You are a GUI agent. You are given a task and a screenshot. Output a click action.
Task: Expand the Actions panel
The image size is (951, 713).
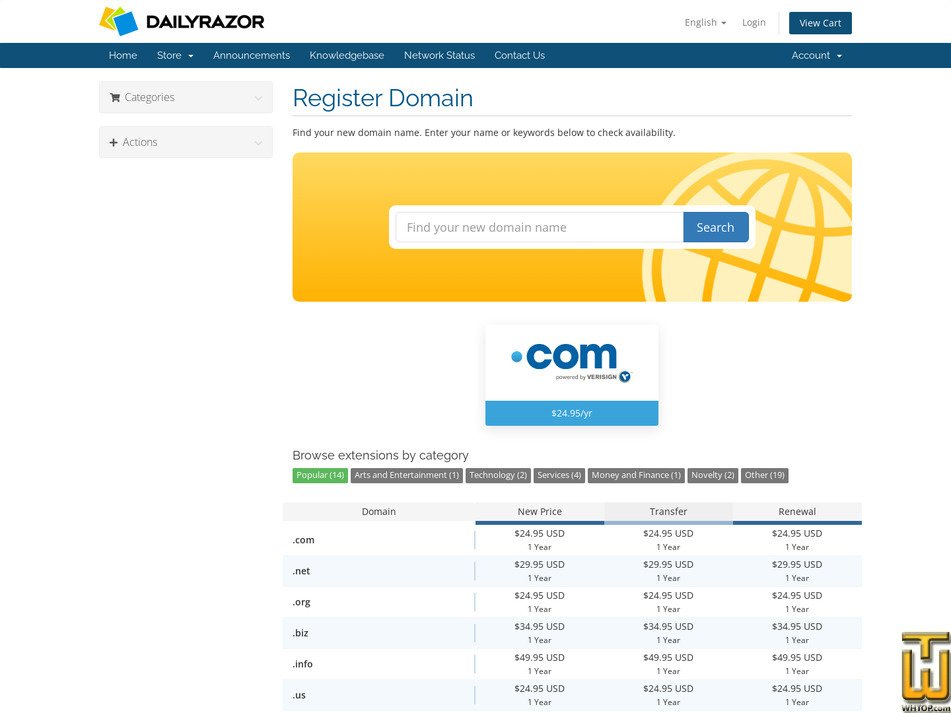(184, 142)
